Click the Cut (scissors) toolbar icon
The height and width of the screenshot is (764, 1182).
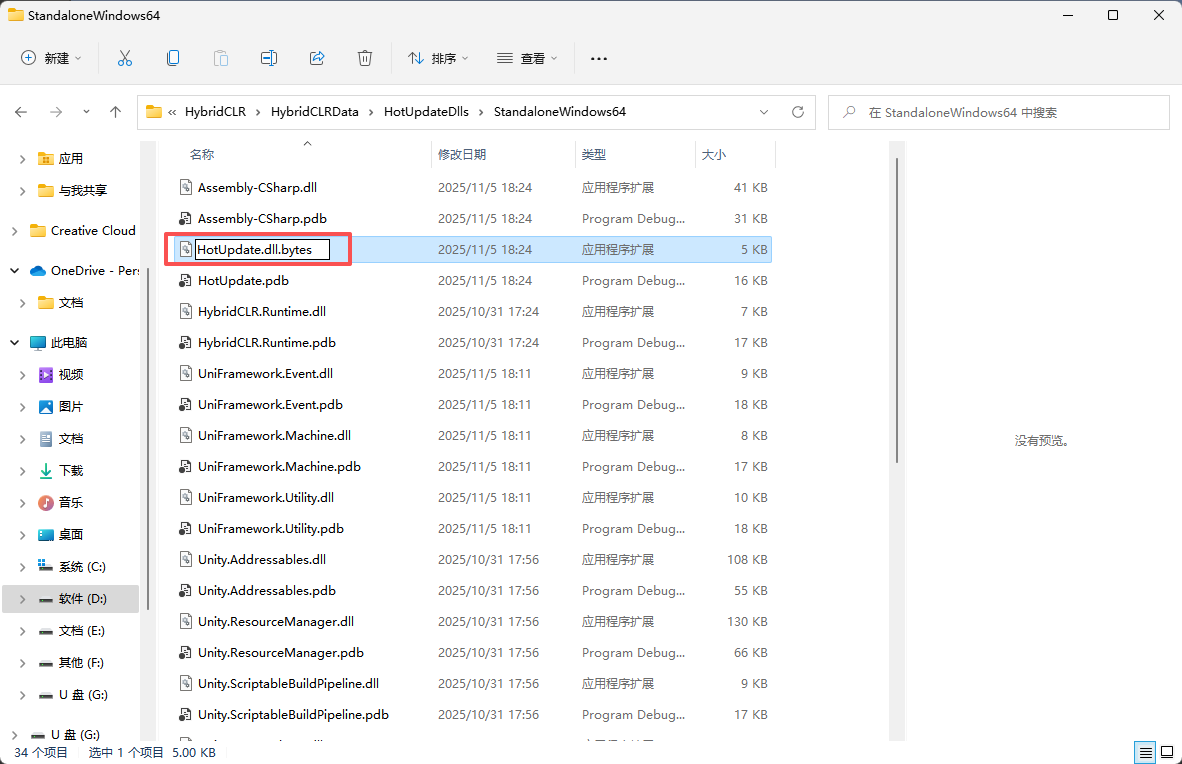pyautogui.click(x=125, y=58)
